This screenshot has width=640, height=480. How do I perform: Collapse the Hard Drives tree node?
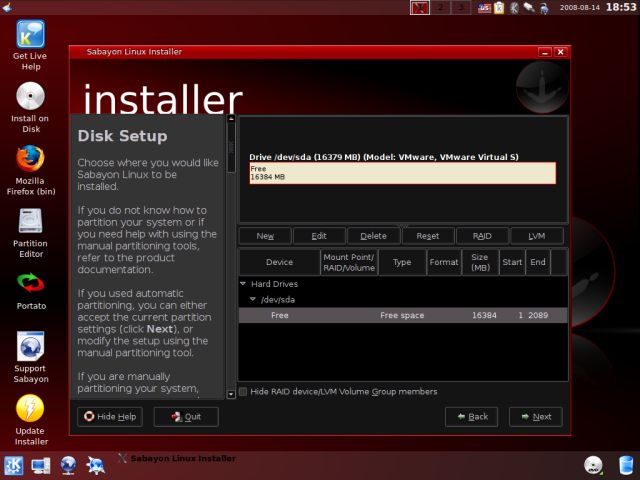point(243,284)
